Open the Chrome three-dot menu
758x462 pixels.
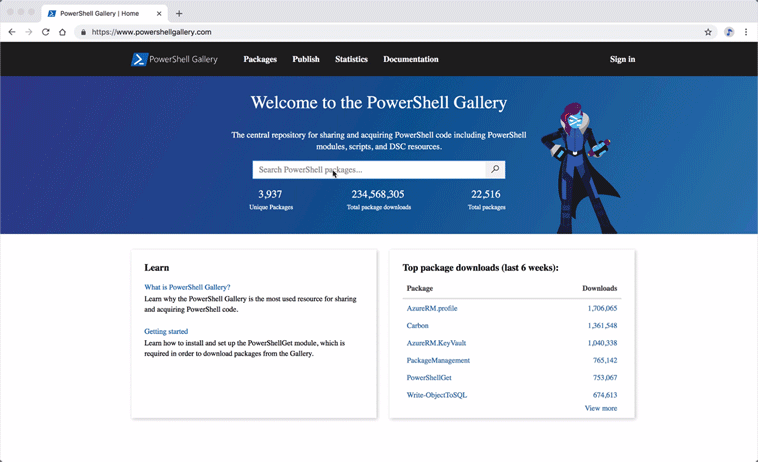[x=746, y=32]
